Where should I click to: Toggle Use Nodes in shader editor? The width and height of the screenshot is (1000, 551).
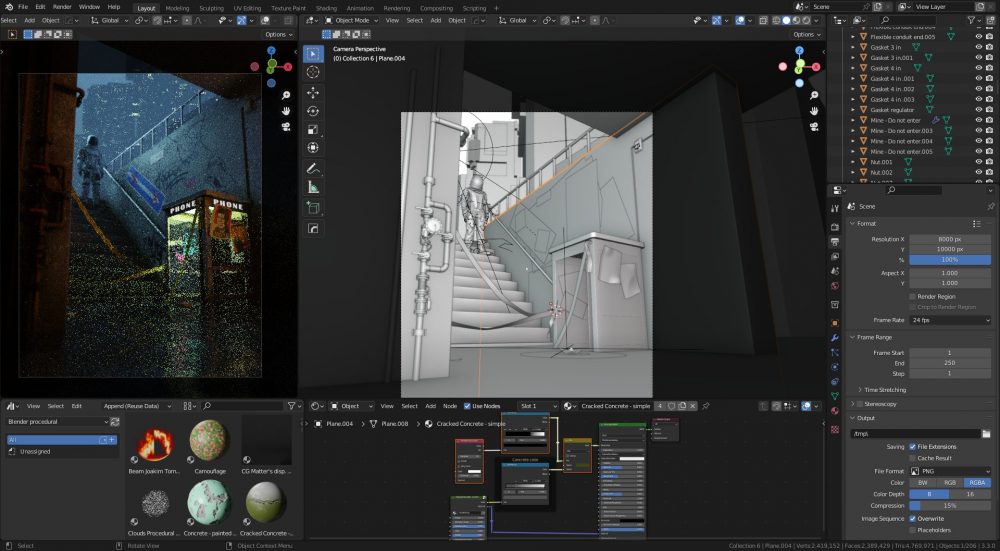(467, 406)
